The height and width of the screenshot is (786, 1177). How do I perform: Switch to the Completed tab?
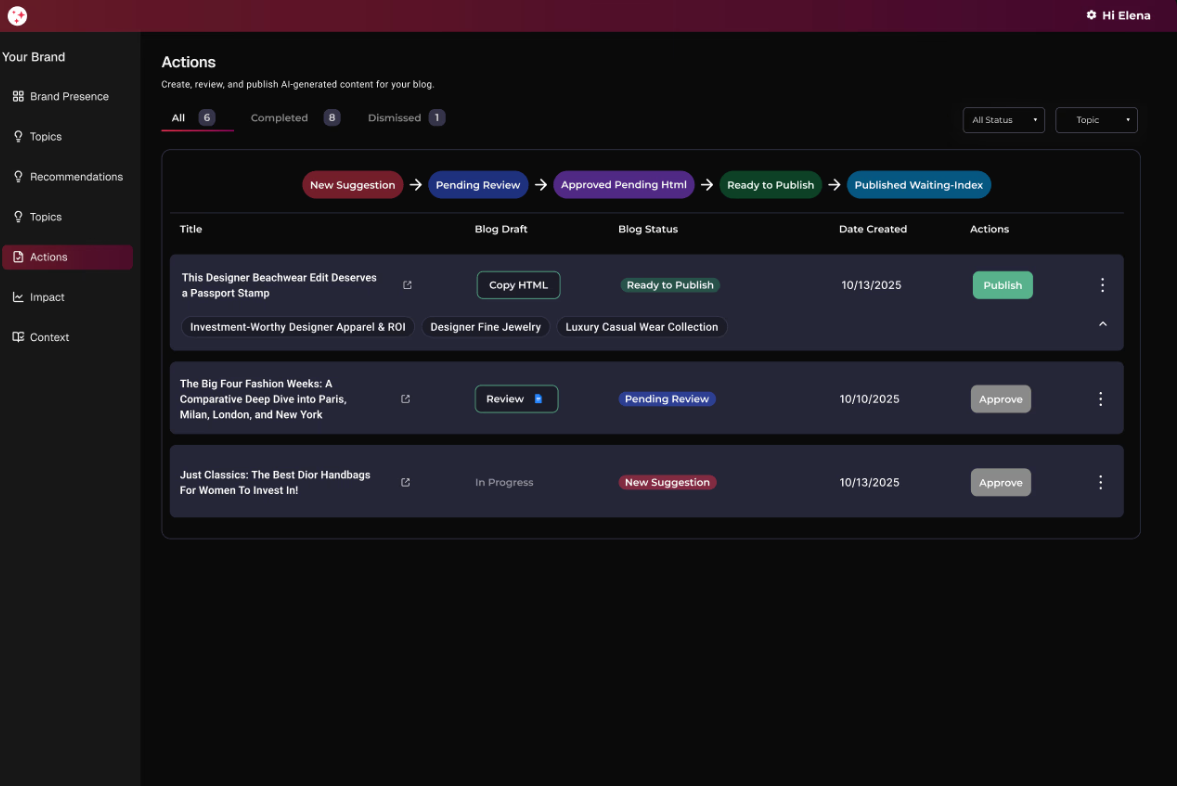(x=279, y=118)
